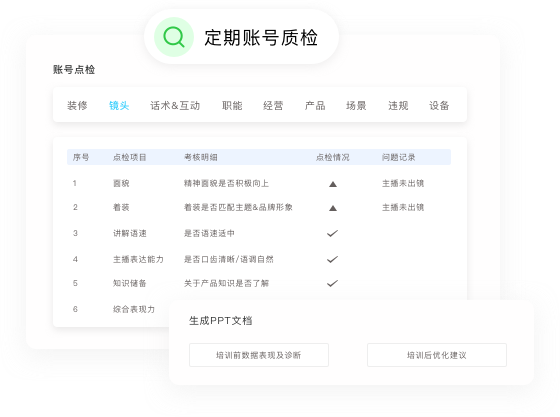Switch to the 装修 tab
The width and height of the screenshot is (560, 417).
click(x=77, y=106)
